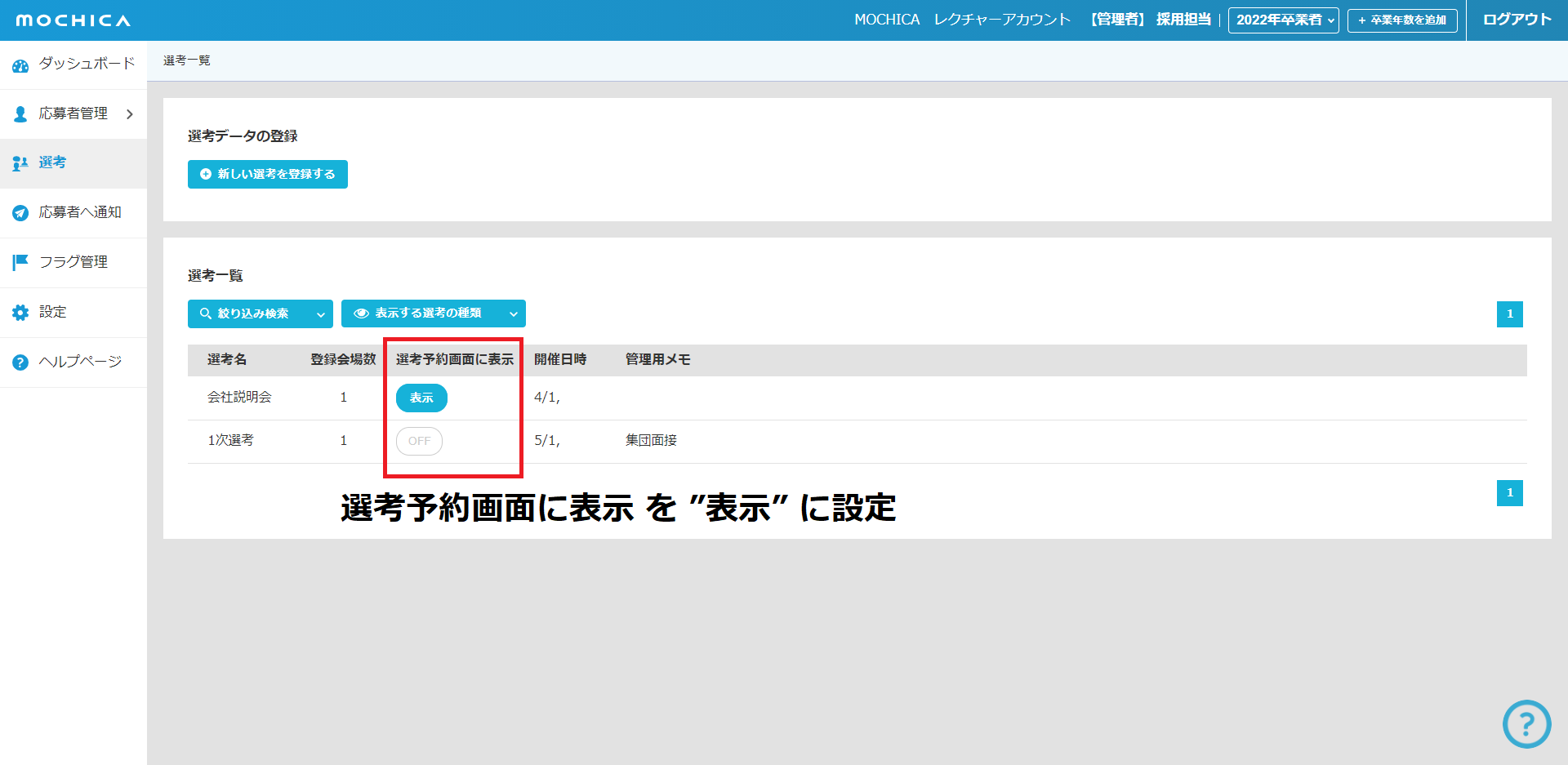This screenshot has width=1568, height=765.
Task: Expand the 絞り込み検索 filter dropdown
Action: (x=260, y=314)
